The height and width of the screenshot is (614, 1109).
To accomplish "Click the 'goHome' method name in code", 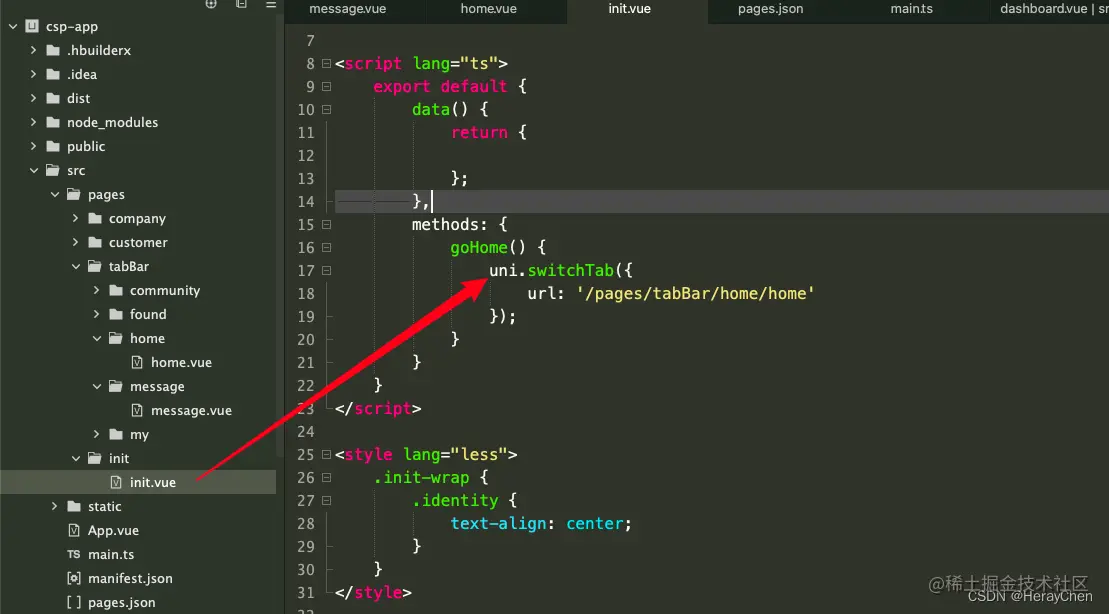I will pos(479,248).
